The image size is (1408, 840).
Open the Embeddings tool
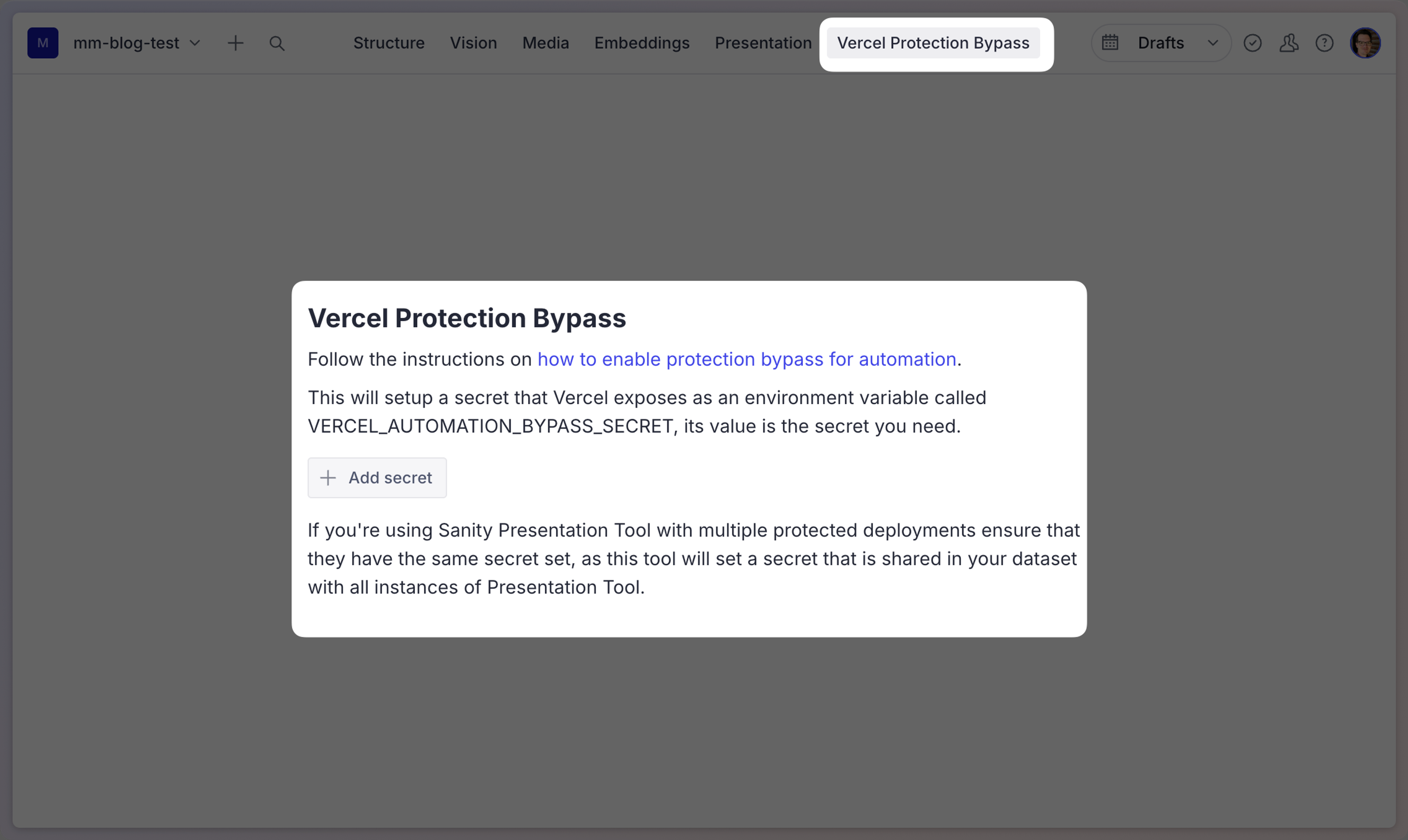coord(641,43)
